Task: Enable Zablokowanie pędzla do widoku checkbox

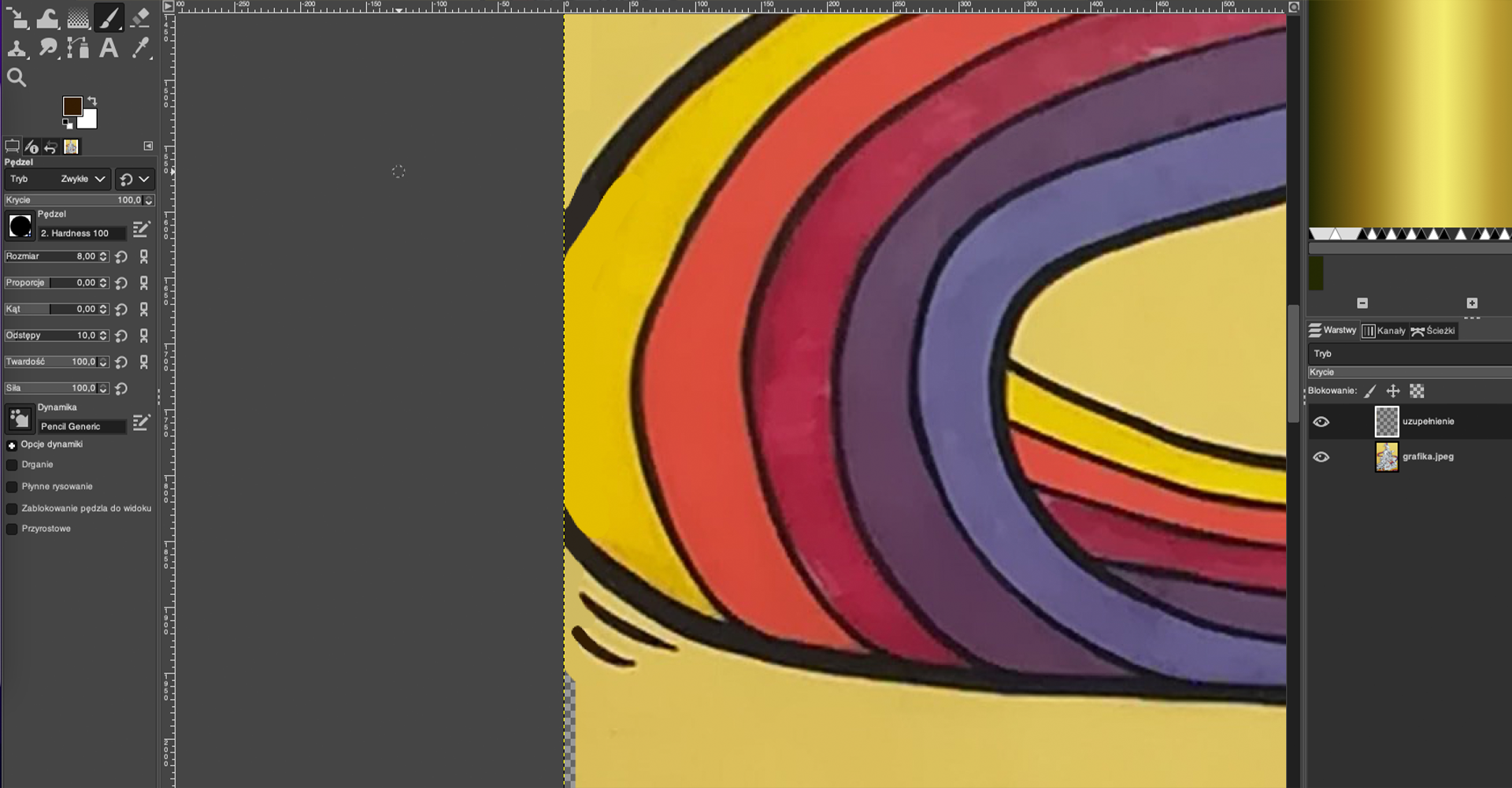Action: click(12, 509)
